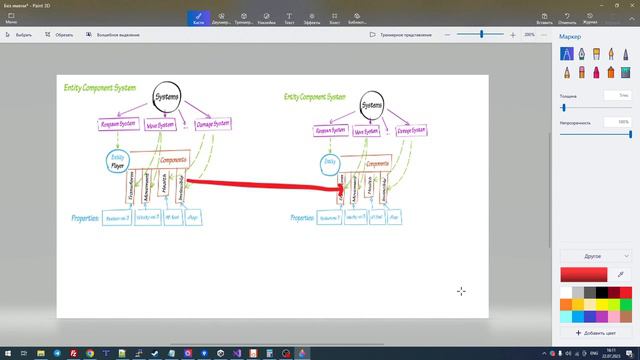Open the History panel (Журнал)
This screenshot has width=640, height=360.
(x=590, y=18)
